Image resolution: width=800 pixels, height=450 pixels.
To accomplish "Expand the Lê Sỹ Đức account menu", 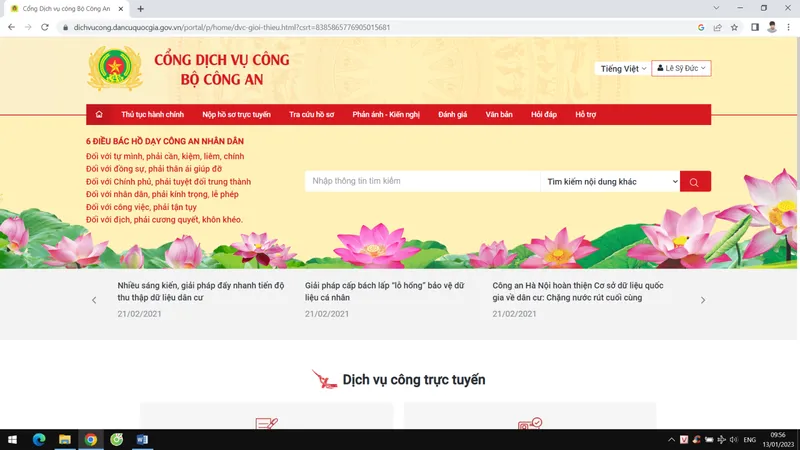I will coord(681,68).
